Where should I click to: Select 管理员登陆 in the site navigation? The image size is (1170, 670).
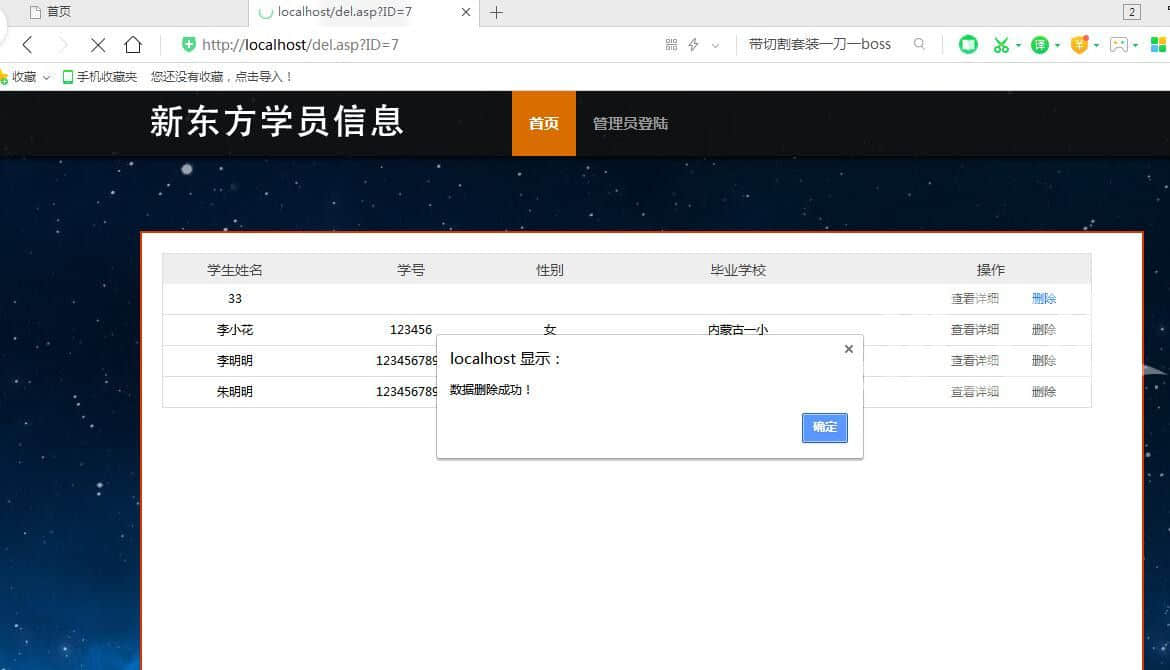pos(630,124)
